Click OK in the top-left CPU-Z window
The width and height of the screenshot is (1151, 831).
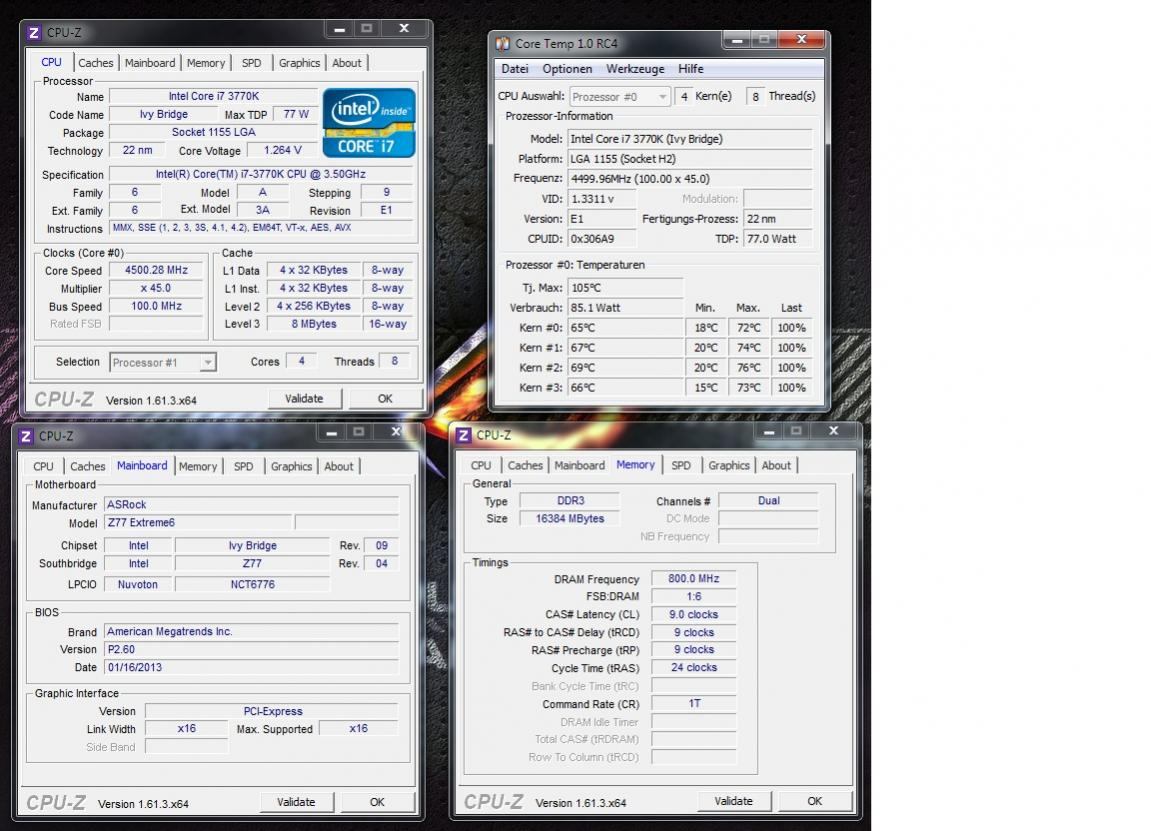click(385, 399)
